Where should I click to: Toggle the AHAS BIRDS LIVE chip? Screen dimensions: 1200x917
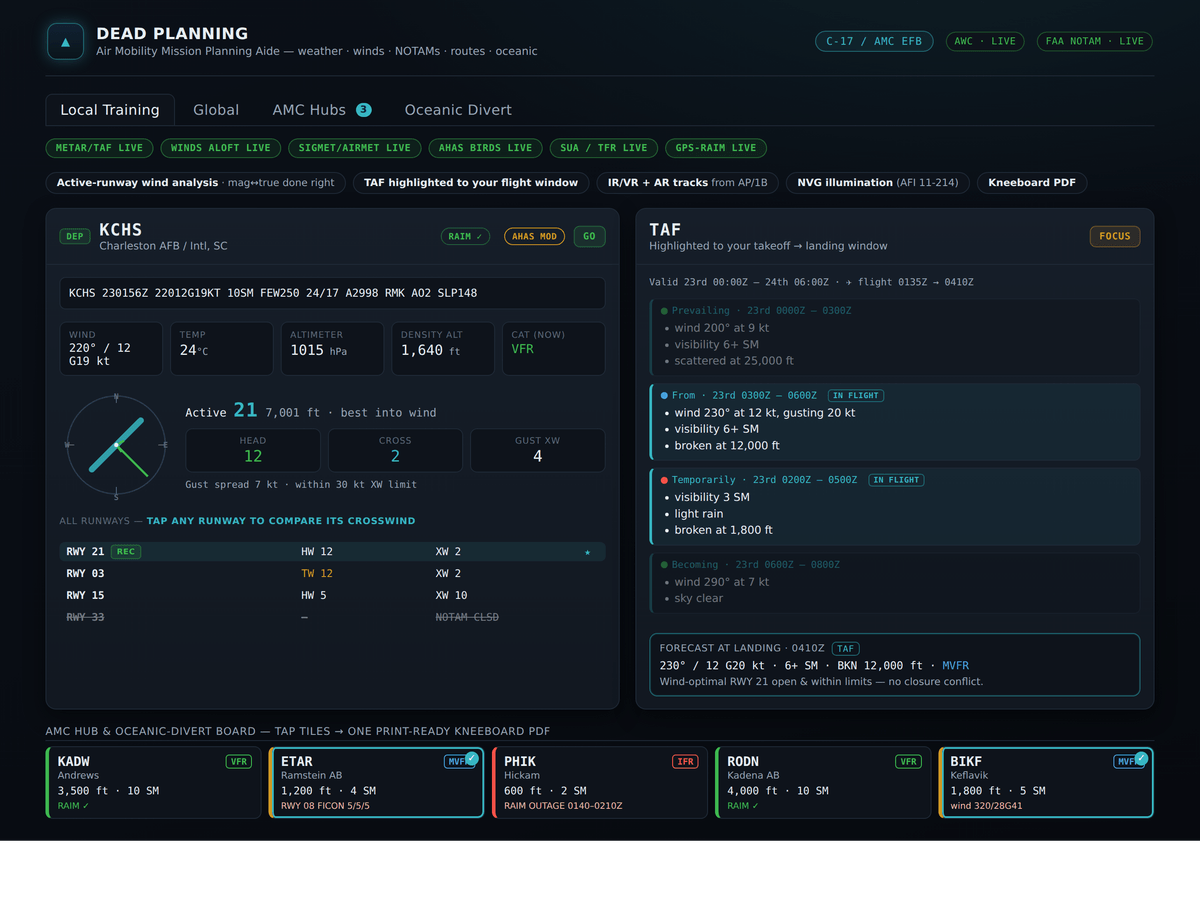pos(486,148)
